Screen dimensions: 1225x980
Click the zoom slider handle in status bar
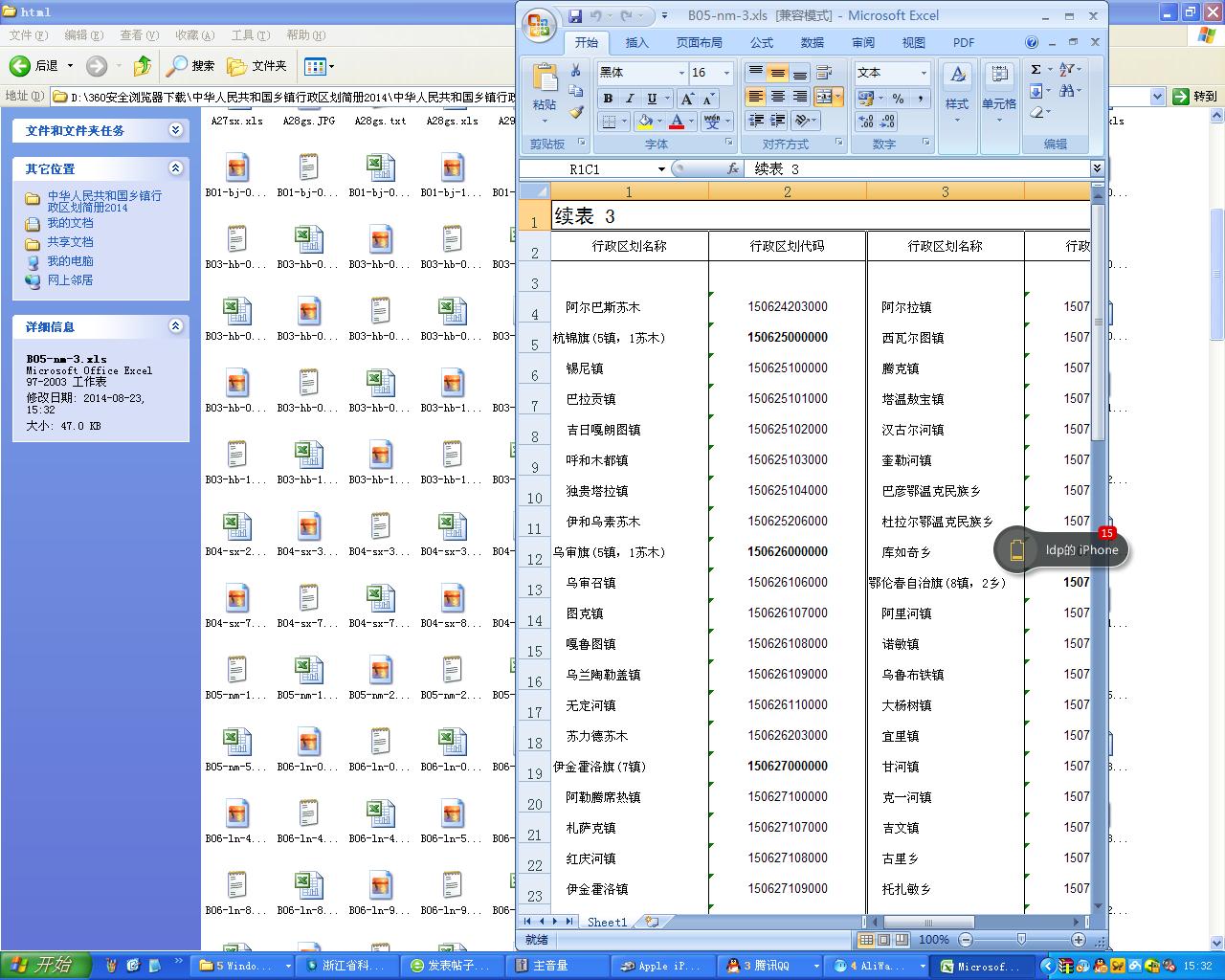1021,940
